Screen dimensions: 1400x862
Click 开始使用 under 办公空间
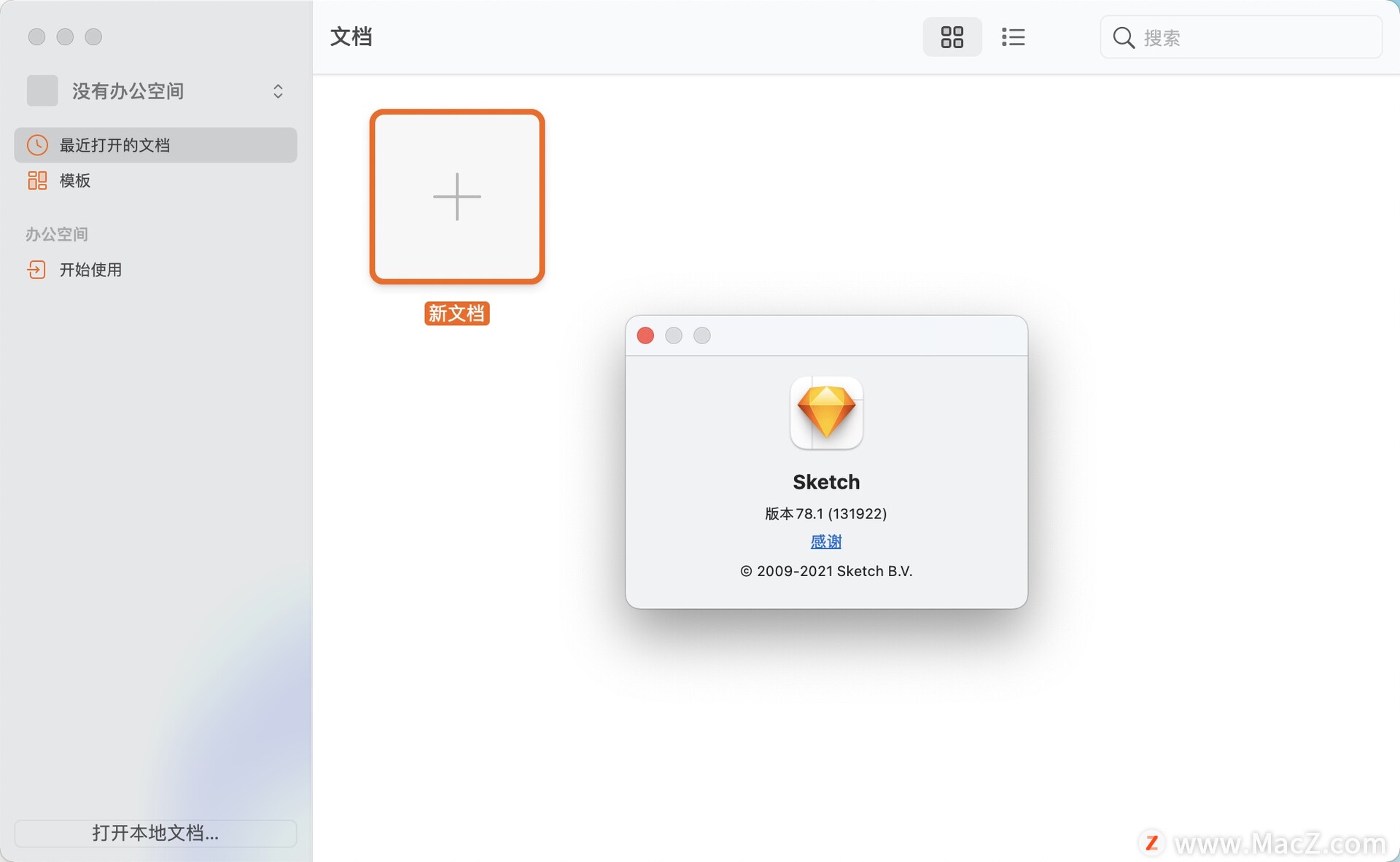point(155,270)
